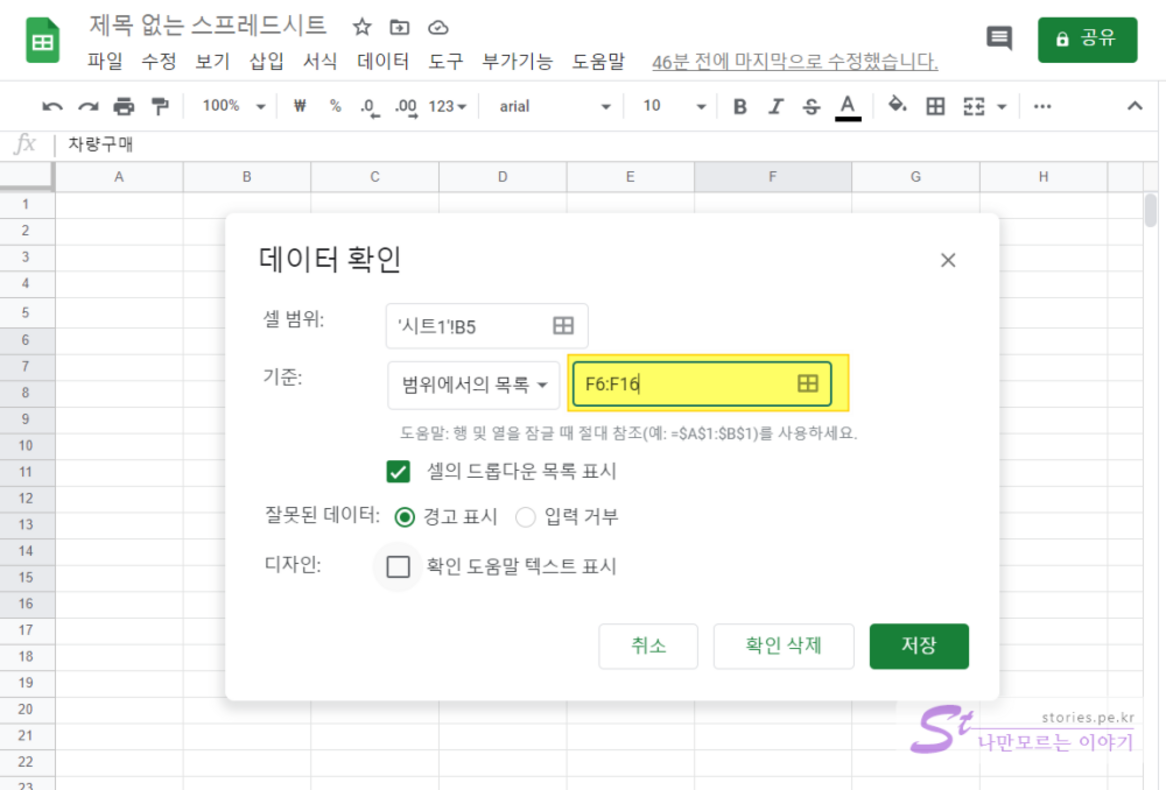
Task: Open the 데이터 menu
Action: pyautogui.click(x=383, y=61)
